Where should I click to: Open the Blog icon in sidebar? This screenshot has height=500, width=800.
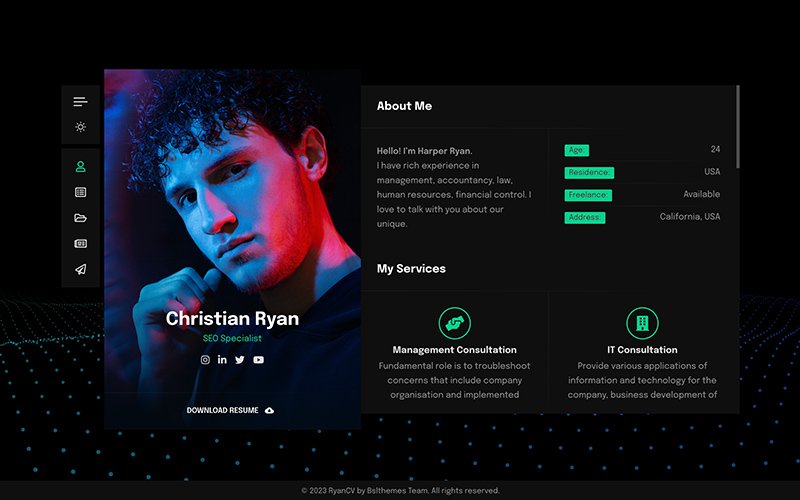pos(80,243)
